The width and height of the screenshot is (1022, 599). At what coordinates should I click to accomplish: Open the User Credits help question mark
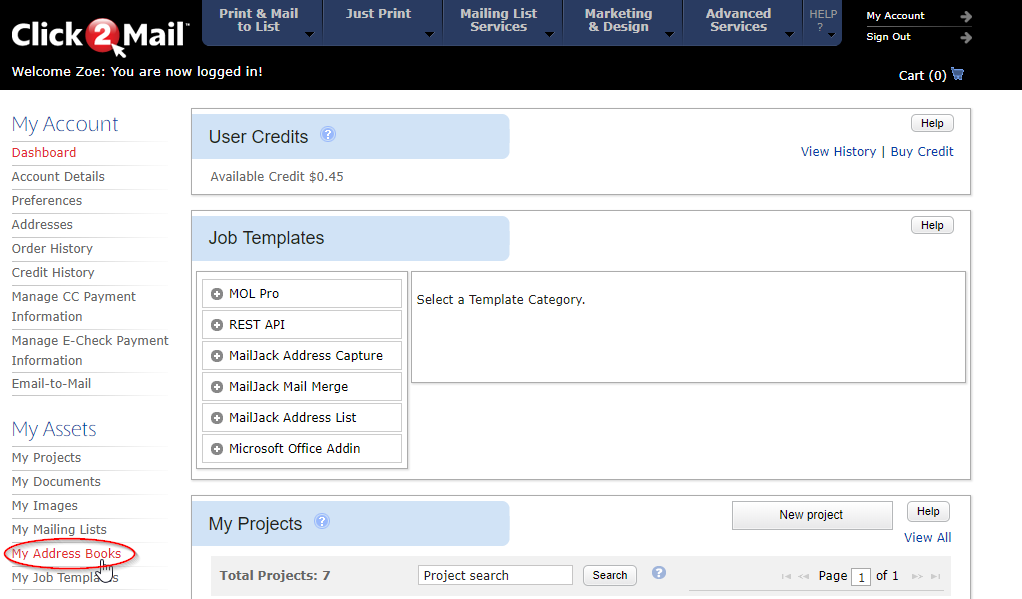[x=328, y=134]
